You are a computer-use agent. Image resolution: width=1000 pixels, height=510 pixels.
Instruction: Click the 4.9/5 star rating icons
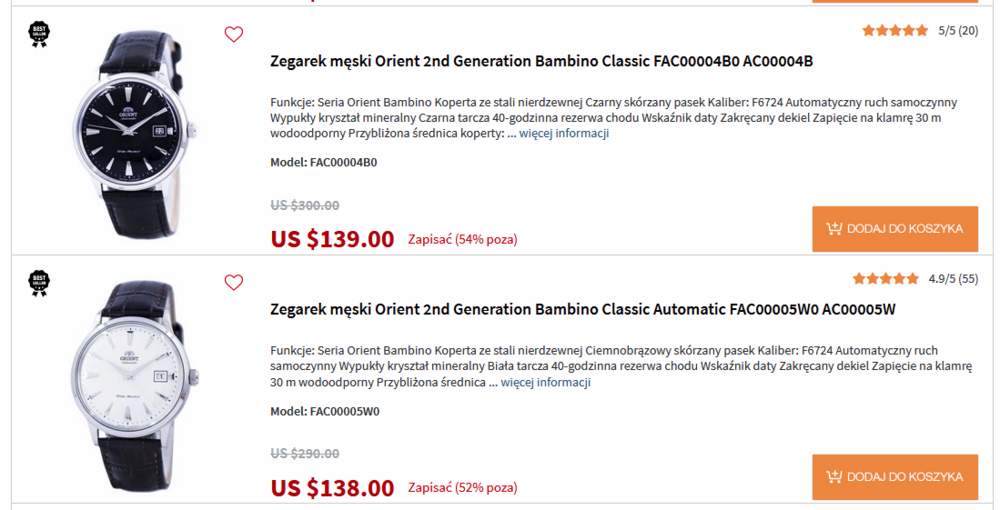click(886, 279)
